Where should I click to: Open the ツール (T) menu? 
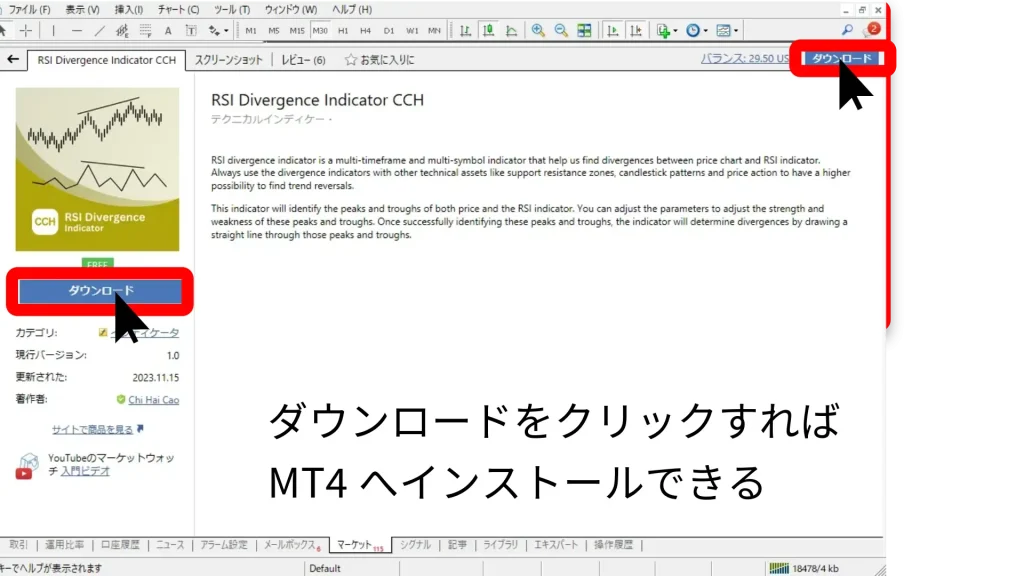tap(232, 10)
